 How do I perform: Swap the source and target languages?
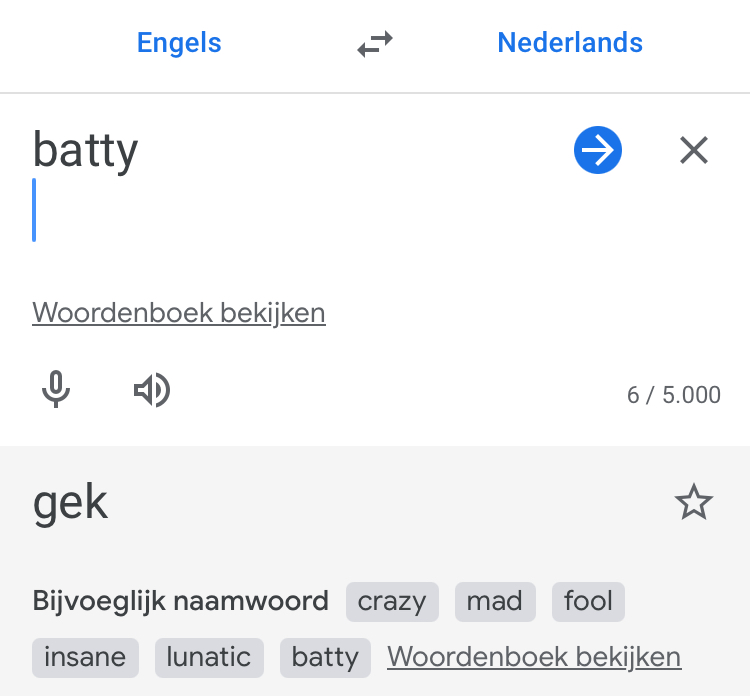tap(375, 44)
